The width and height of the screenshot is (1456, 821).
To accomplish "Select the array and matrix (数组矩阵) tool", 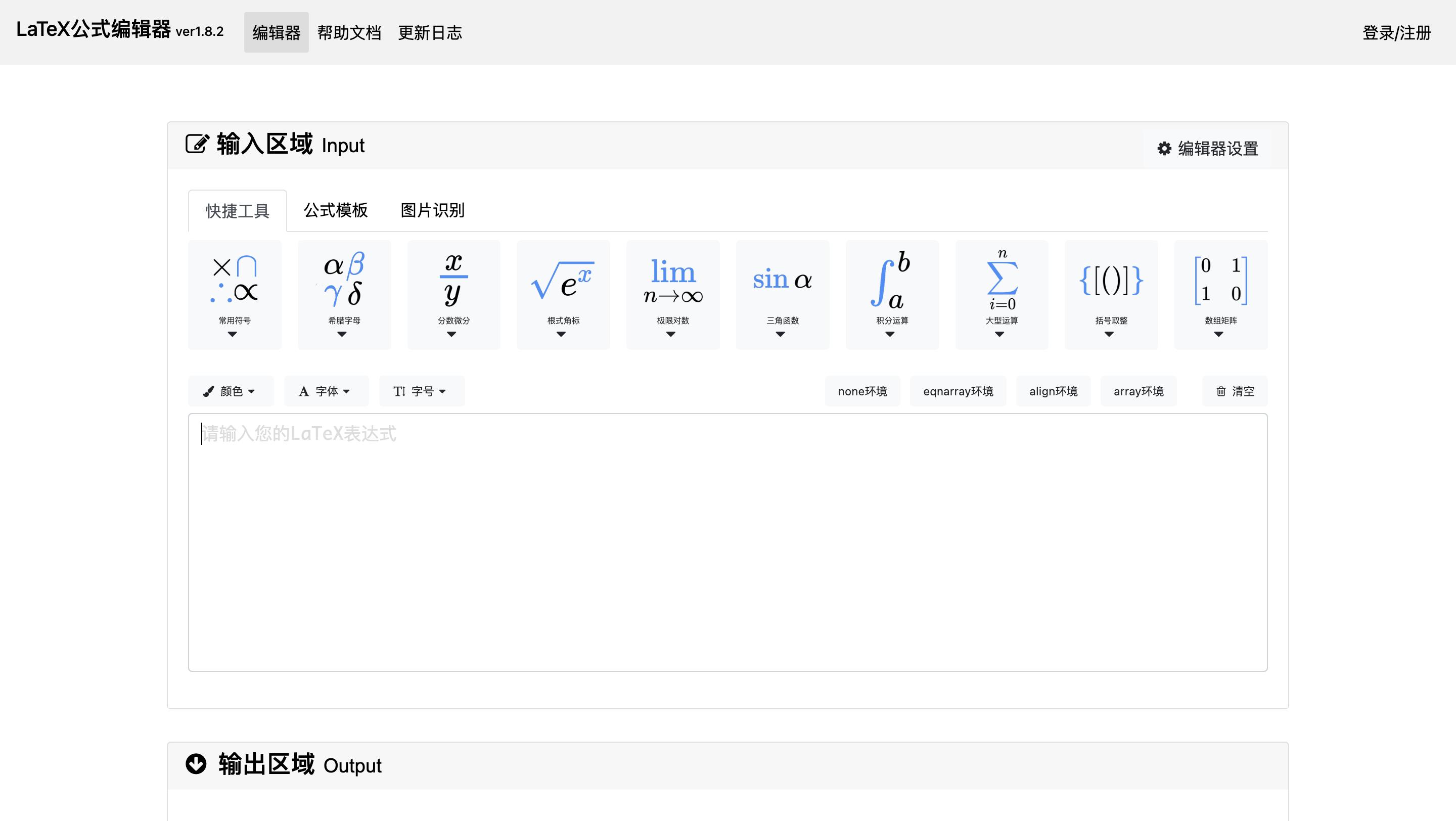I will pyautogui.click(x=1221, y=294).
